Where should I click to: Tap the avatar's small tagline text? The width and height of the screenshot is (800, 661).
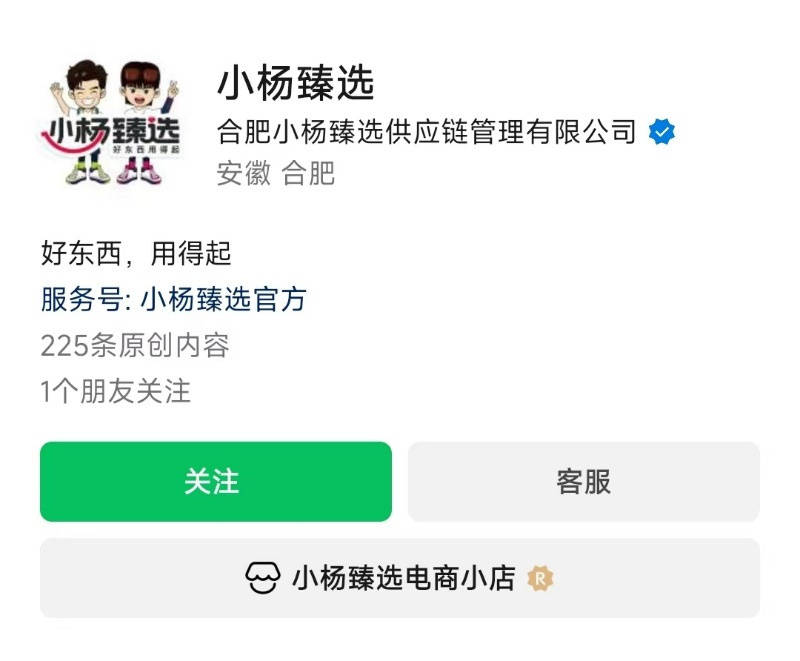pyautogui.click(x=146, y=149)
